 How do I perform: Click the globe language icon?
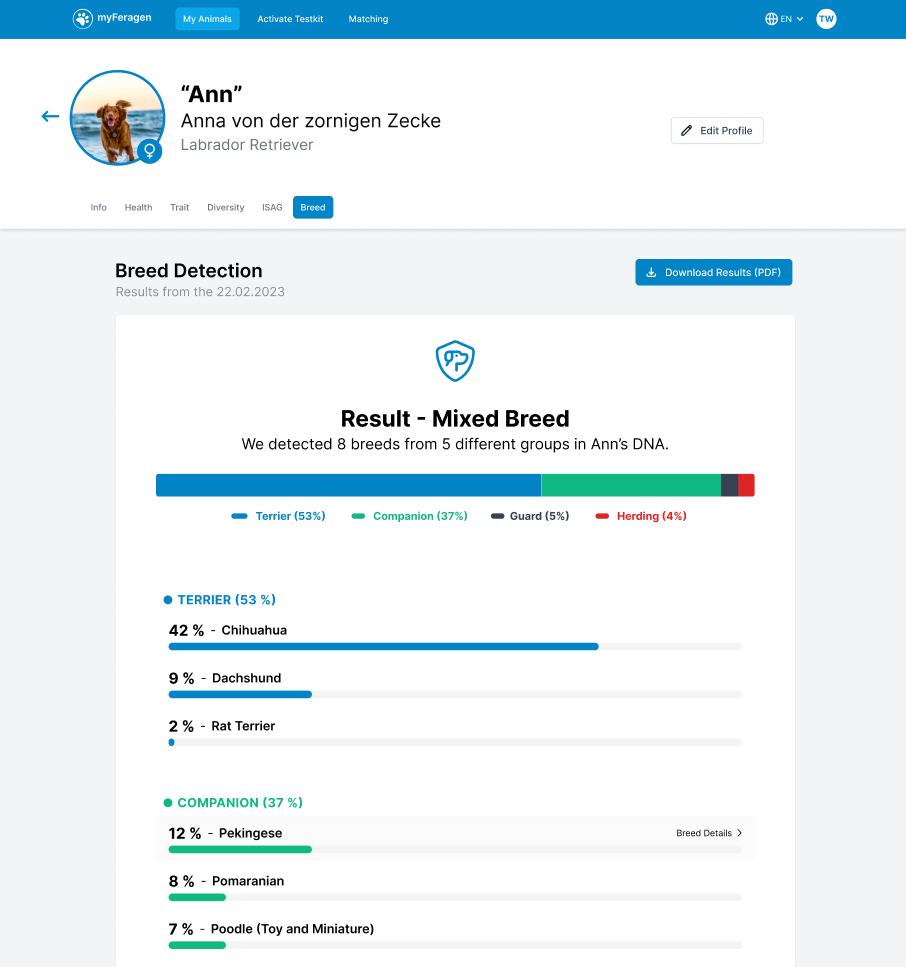click(771, 19)
